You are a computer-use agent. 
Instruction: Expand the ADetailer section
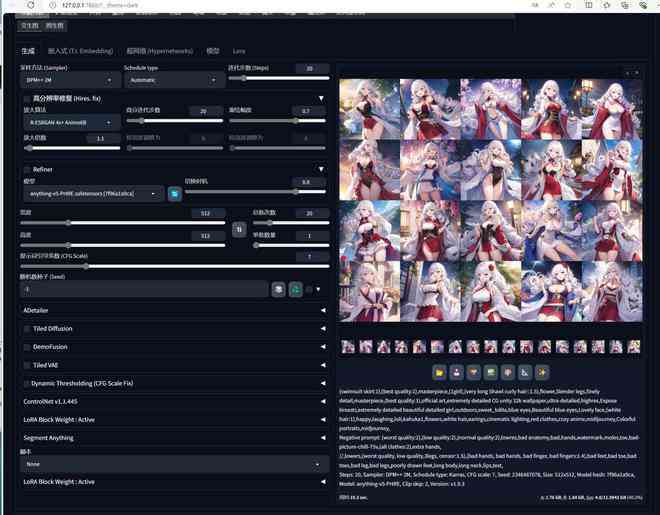click(x=174, y=310)
